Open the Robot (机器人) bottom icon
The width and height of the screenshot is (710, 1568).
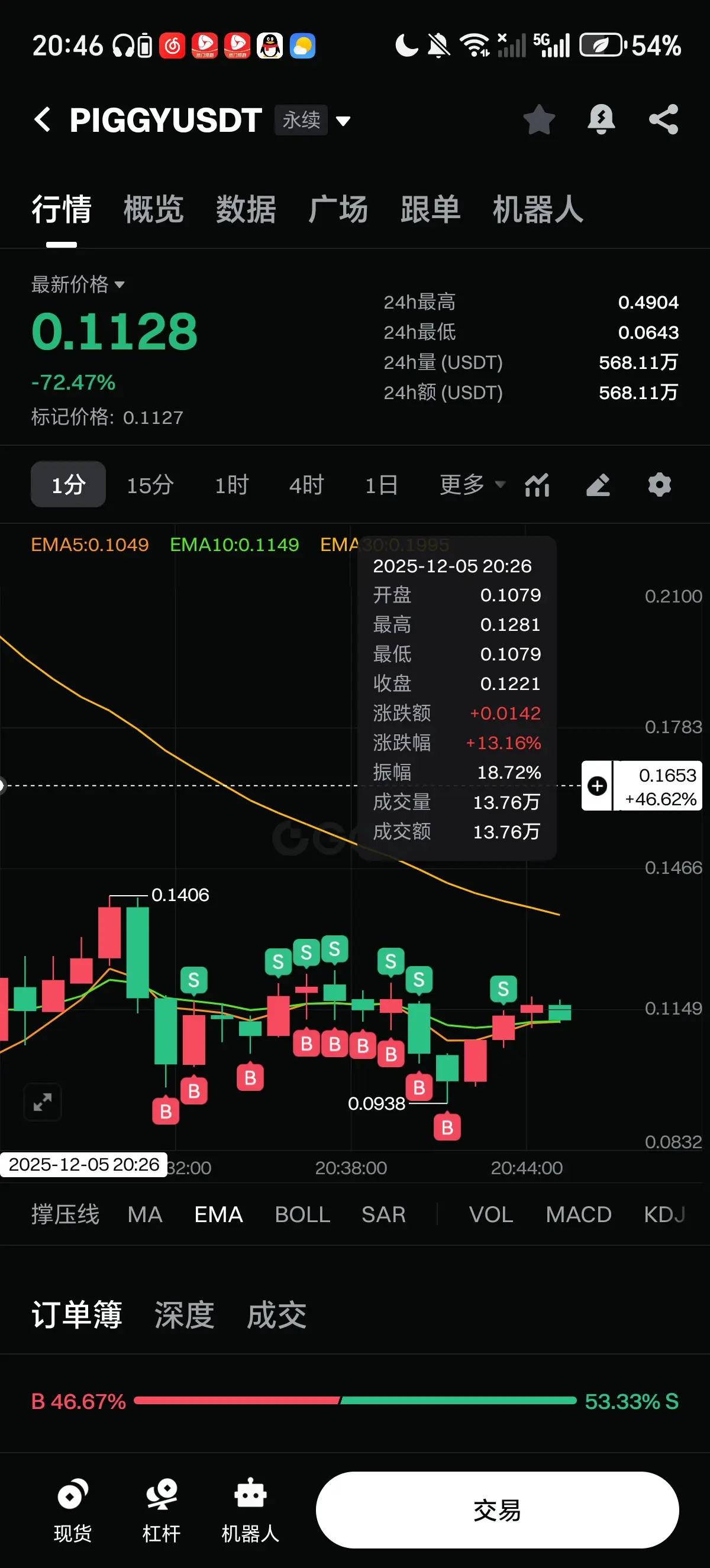(x=250, y=1511)
